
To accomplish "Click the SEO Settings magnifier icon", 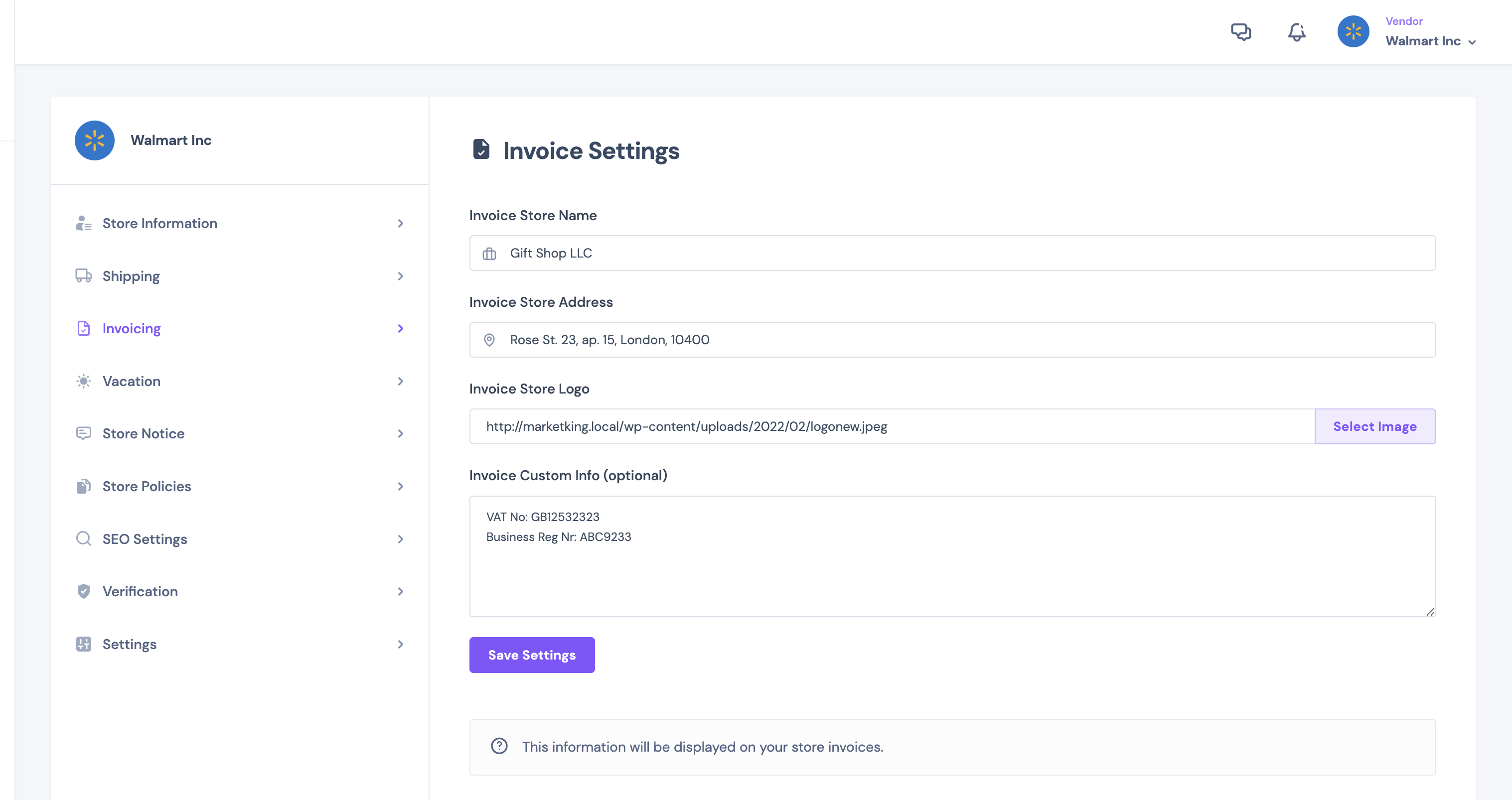I will (83, 538).
